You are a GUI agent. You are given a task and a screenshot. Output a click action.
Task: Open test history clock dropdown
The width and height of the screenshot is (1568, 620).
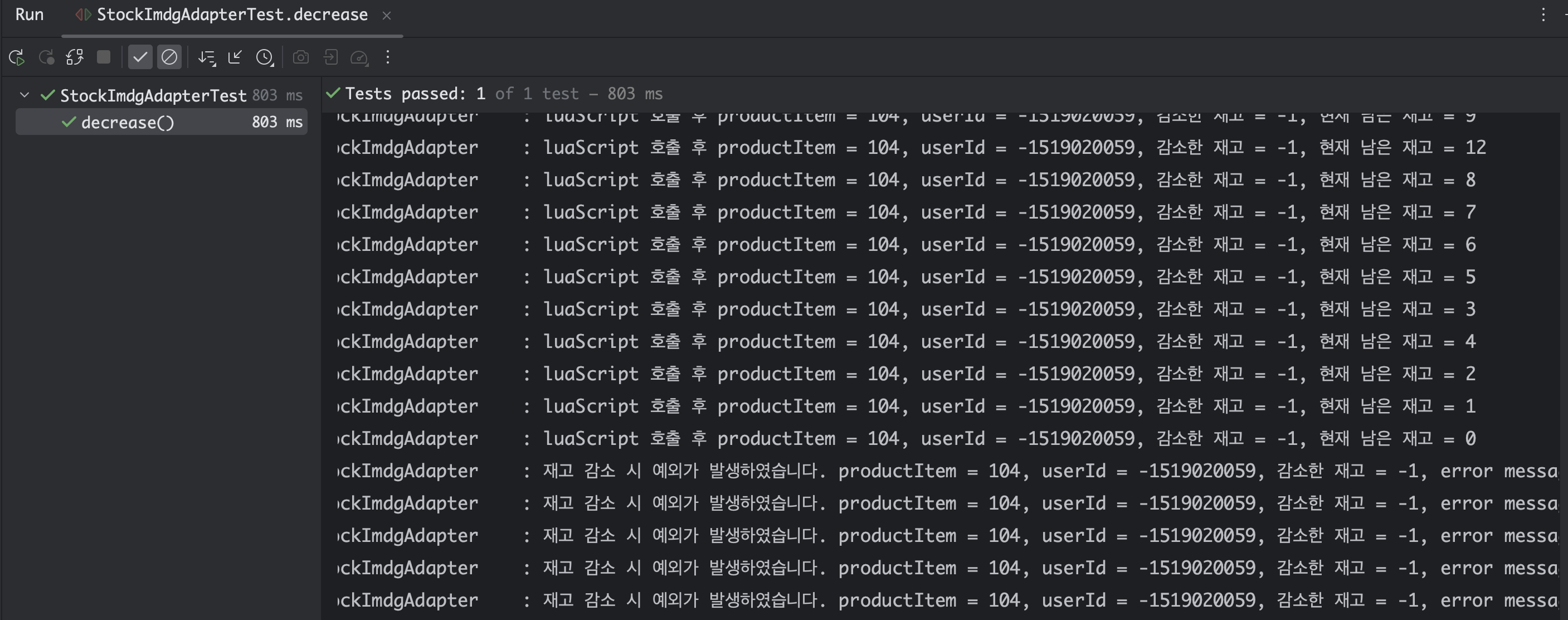click(x=265, y=57)
